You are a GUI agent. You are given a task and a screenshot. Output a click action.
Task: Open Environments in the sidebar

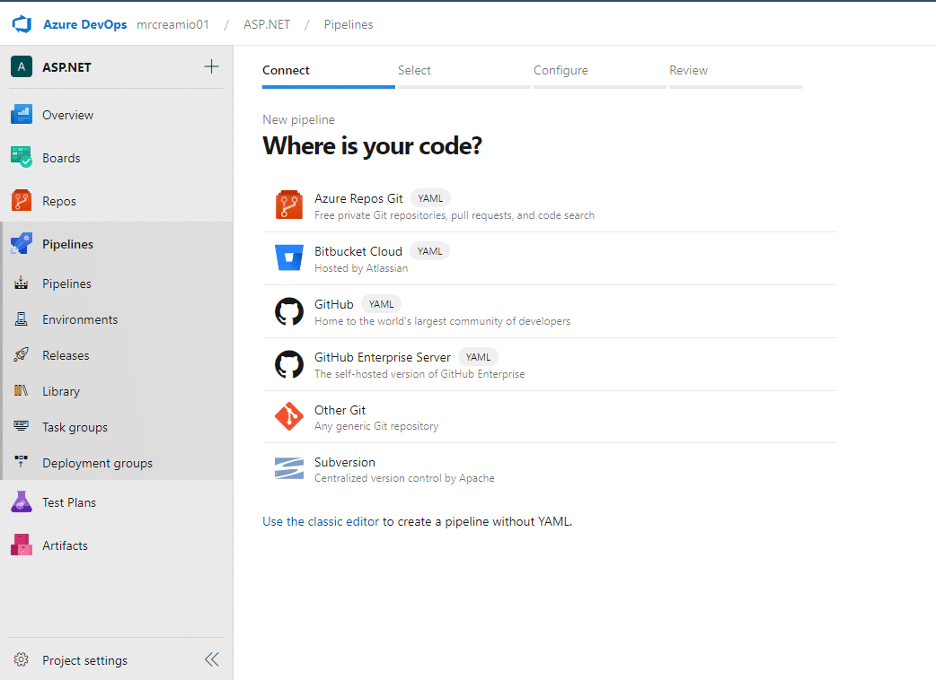tap(116, 319)
